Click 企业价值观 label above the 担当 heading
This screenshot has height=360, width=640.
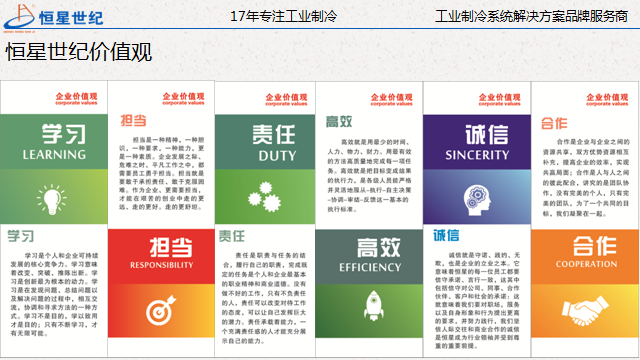(x=183, y=98)
